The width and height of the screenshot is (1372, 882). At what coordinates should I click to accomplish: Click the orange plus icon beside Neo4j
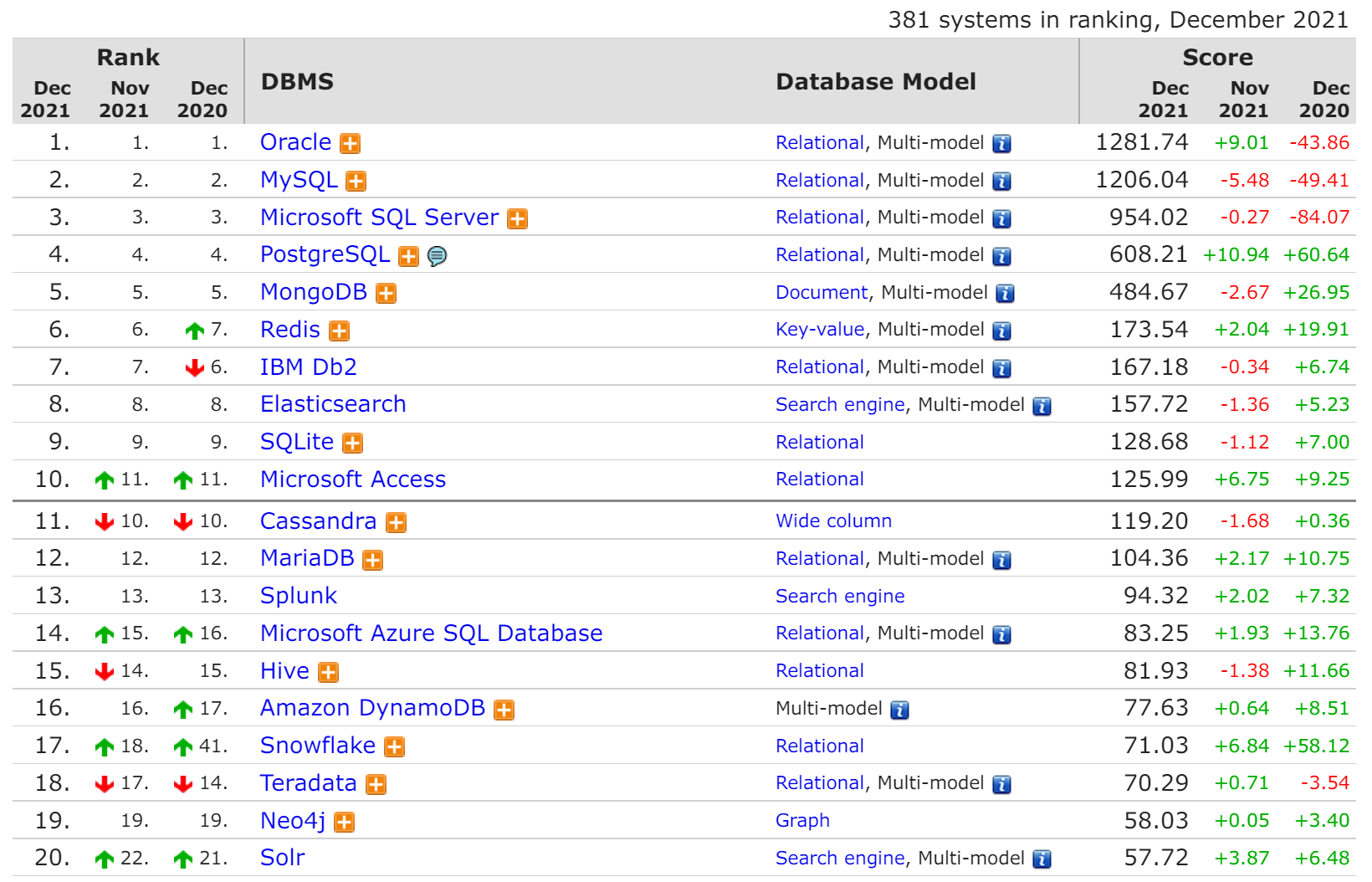pyautogui.click(x=344, y=823)
